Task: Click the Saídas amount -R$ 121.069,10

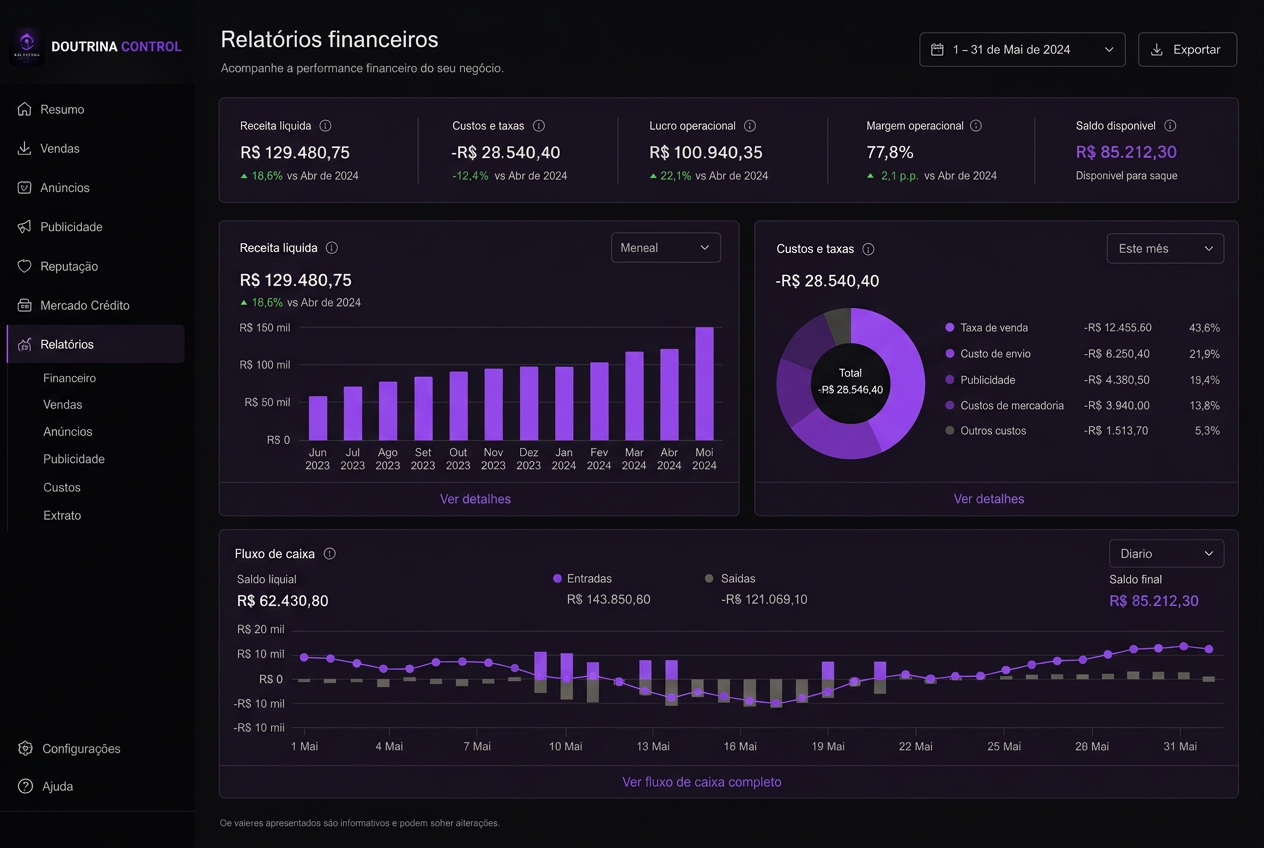Action: [x=764, y=599]
